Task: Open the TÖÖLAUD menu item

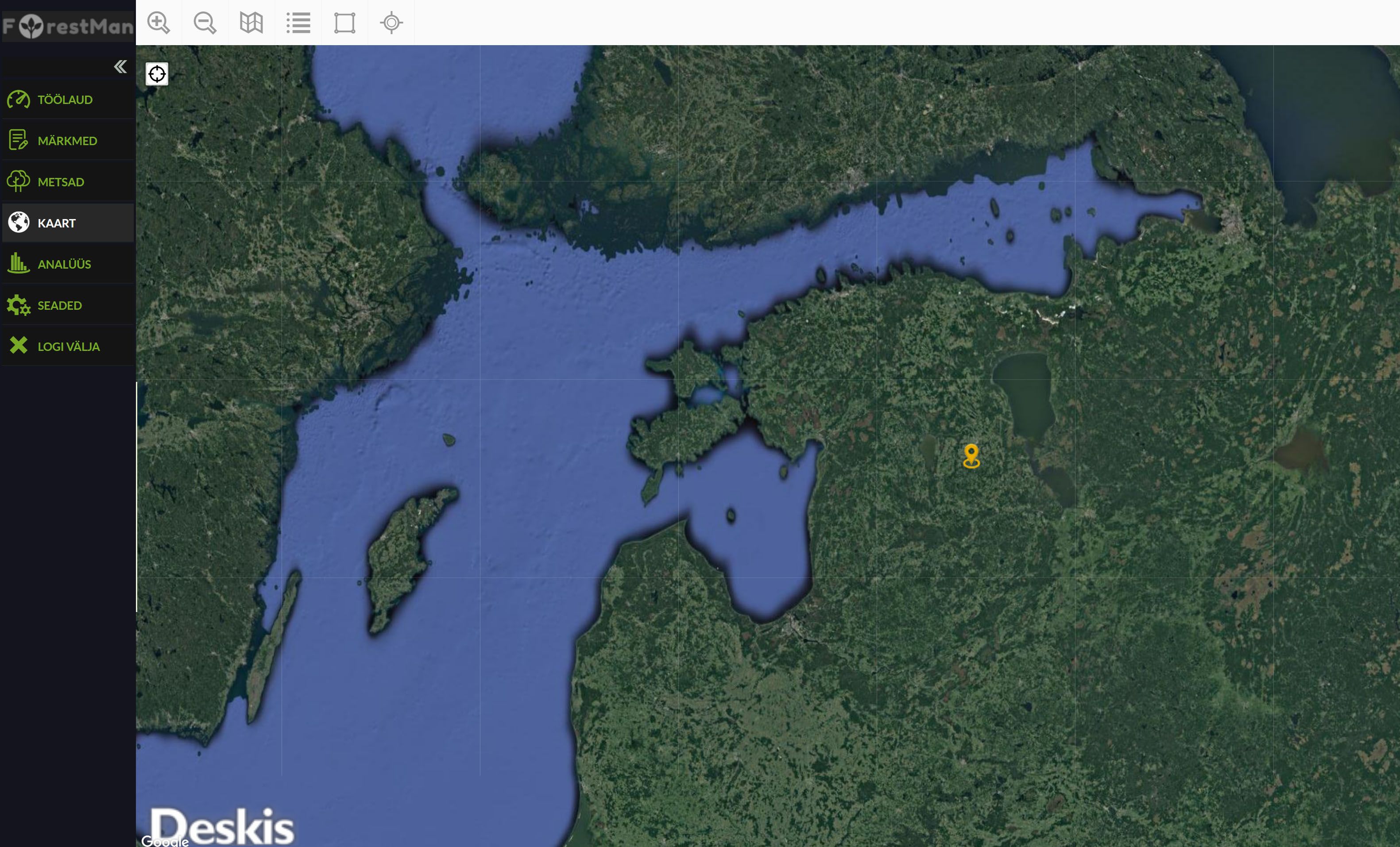Action: point(68,100)
